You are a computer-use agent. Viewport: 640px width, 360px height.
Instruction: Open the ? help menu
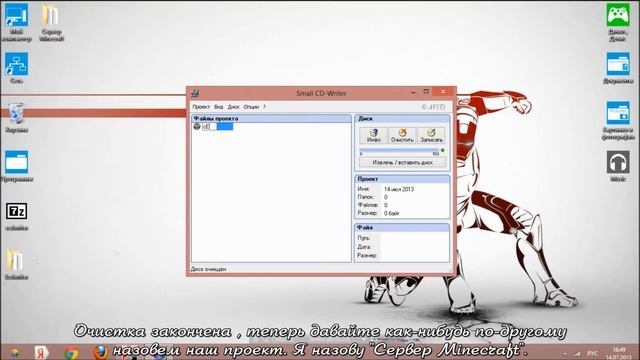pyautogui.click(x=264, y=107)
